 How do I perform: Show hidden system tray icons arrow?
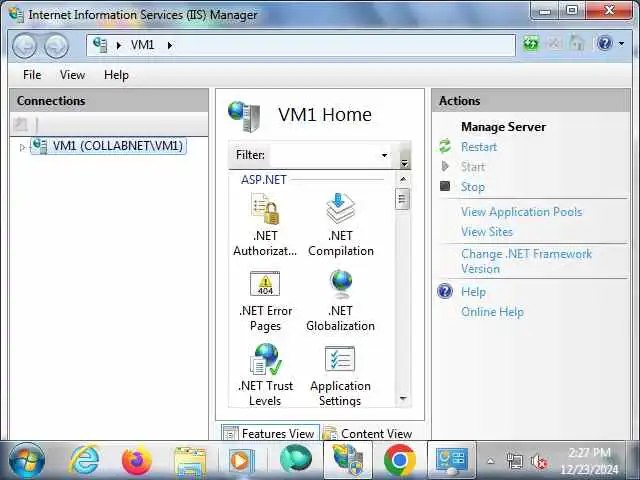click(491, 461)
